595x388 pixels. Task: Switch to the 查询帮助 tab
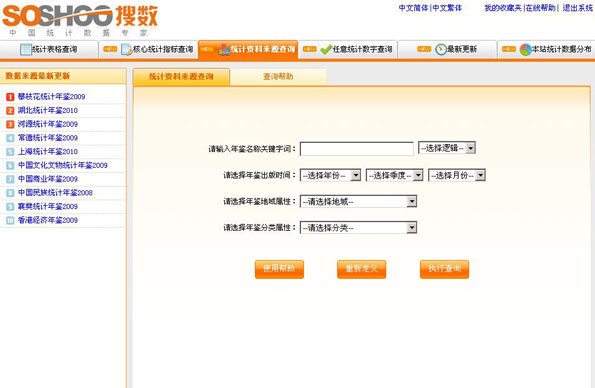click(x=278, y=77)
